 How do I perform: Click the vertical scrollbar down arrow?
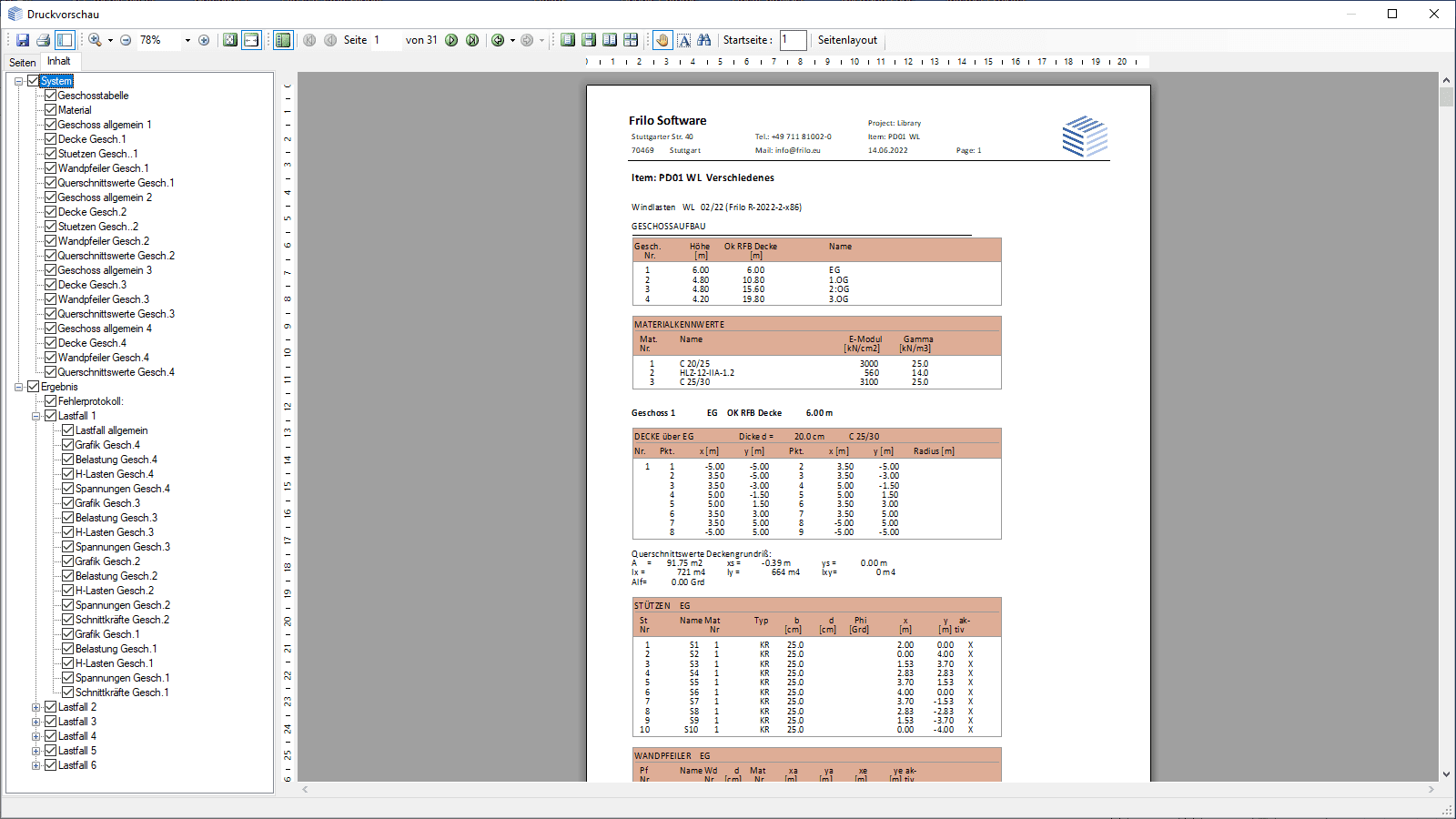coord(1447,774)
